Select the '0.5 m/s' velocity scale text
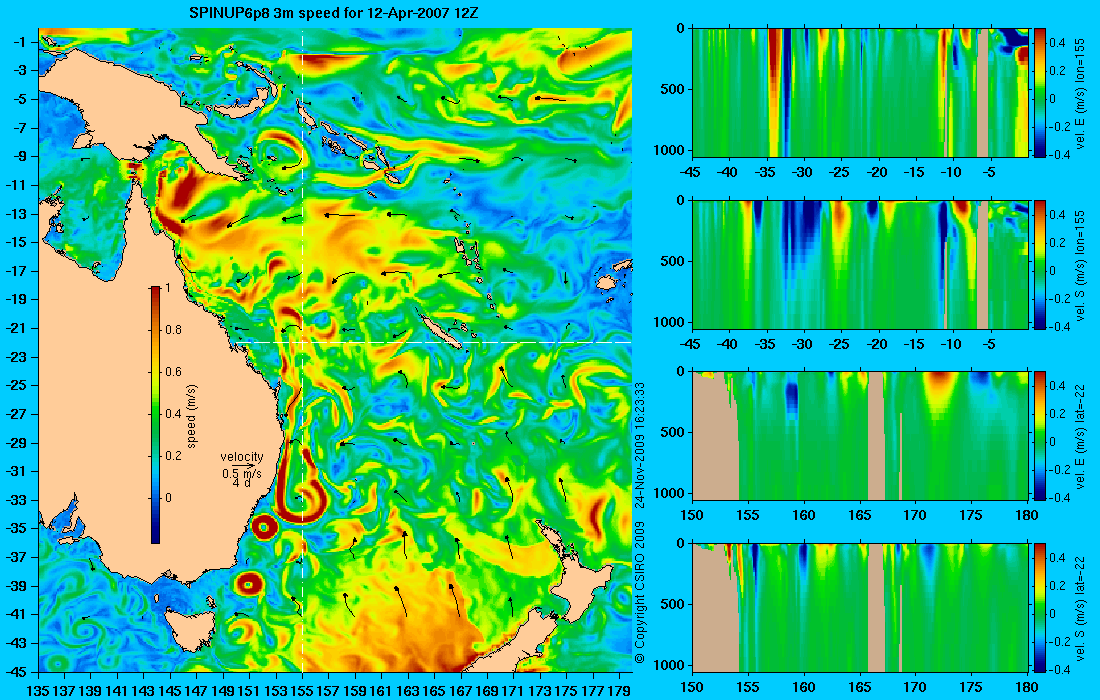 coord(241,474)
